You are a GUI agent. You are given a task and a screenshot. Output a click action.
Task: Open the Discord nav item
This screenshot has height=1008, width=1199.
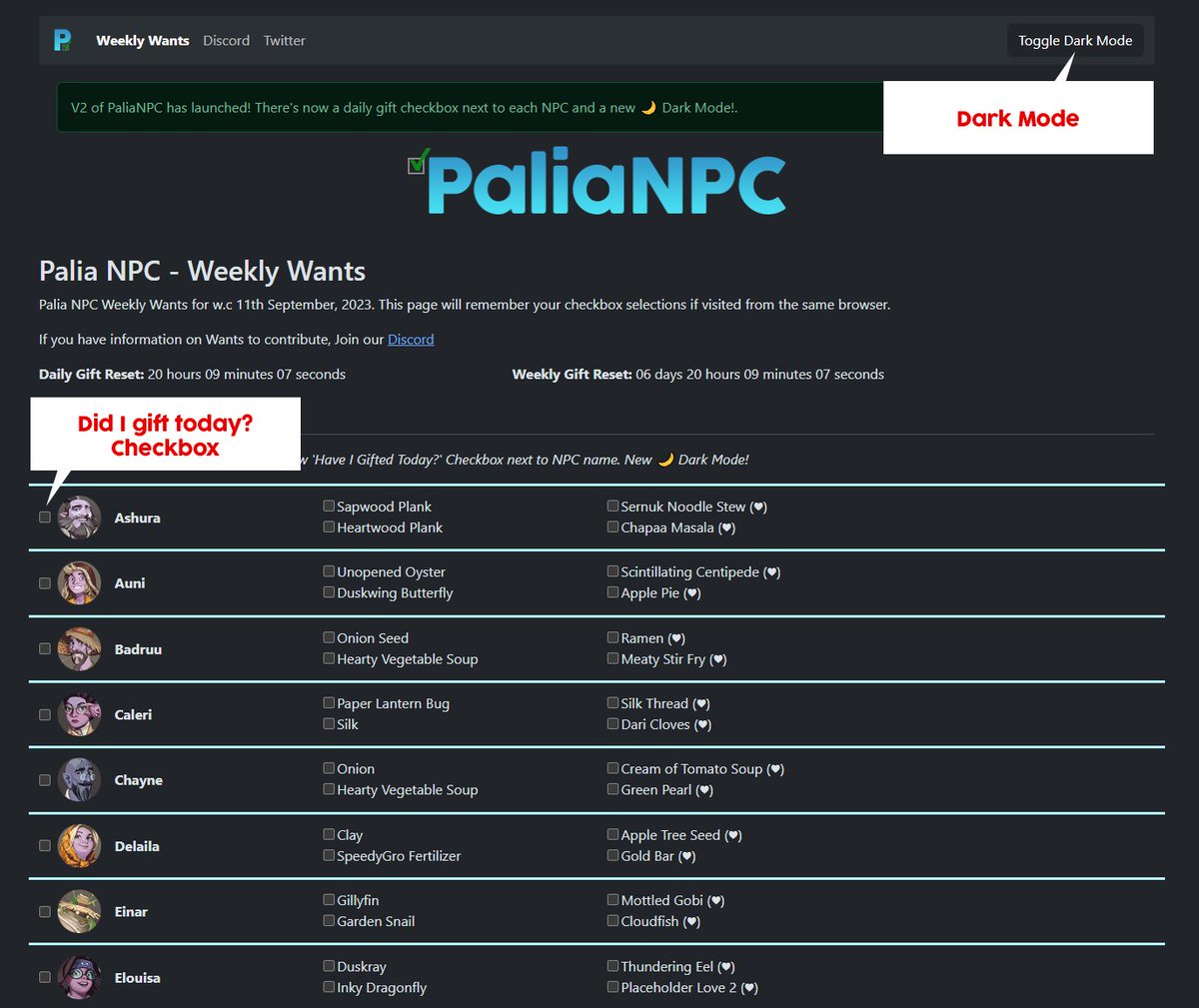(x=226, y=41)
